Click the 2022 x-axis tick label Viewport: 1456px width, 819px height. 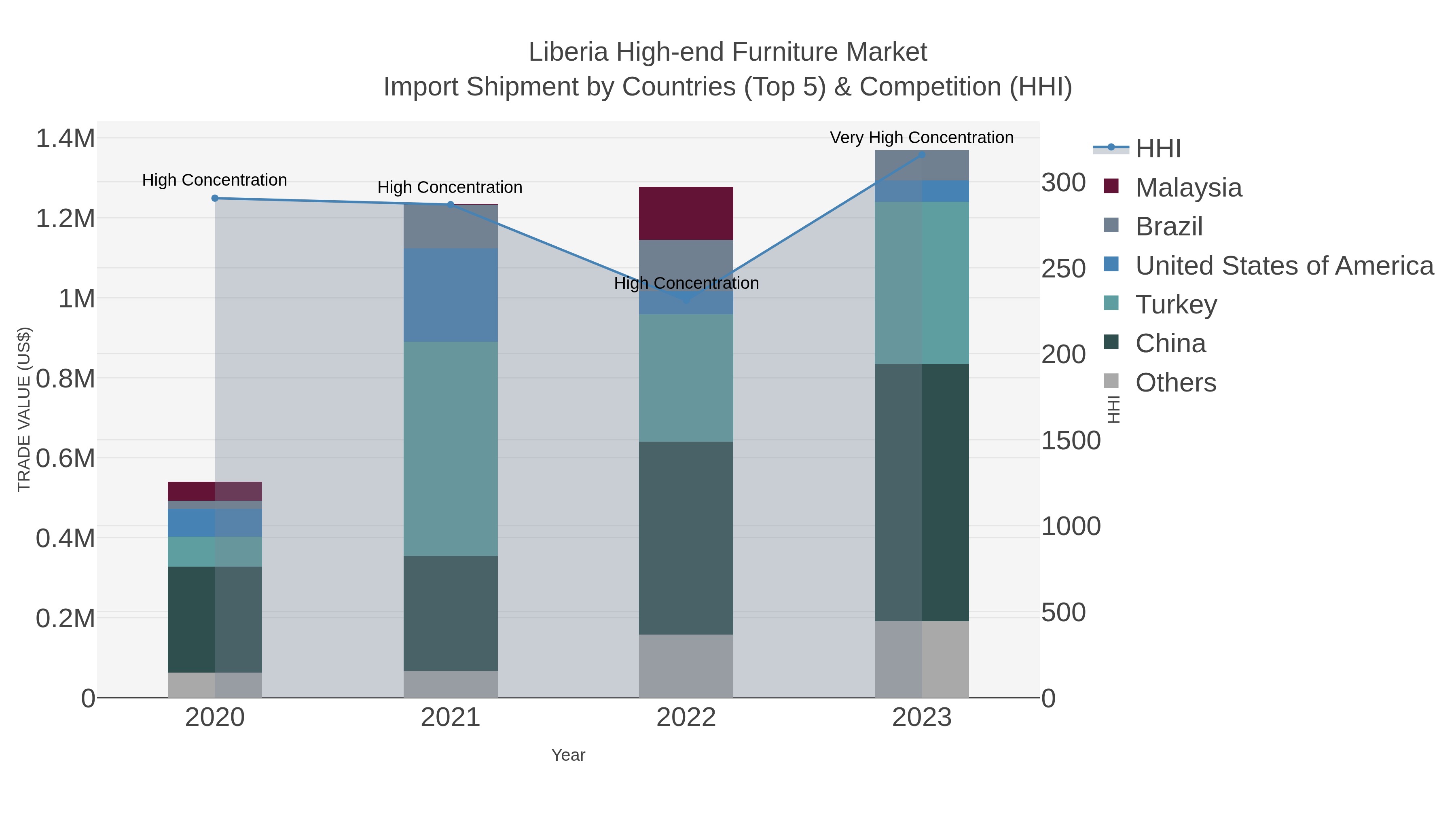click(686, 718)
